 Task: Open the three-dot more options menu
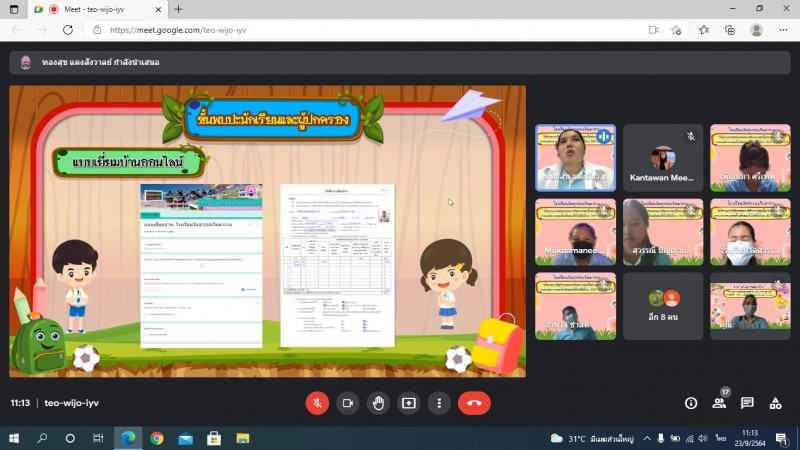(439, 403)
